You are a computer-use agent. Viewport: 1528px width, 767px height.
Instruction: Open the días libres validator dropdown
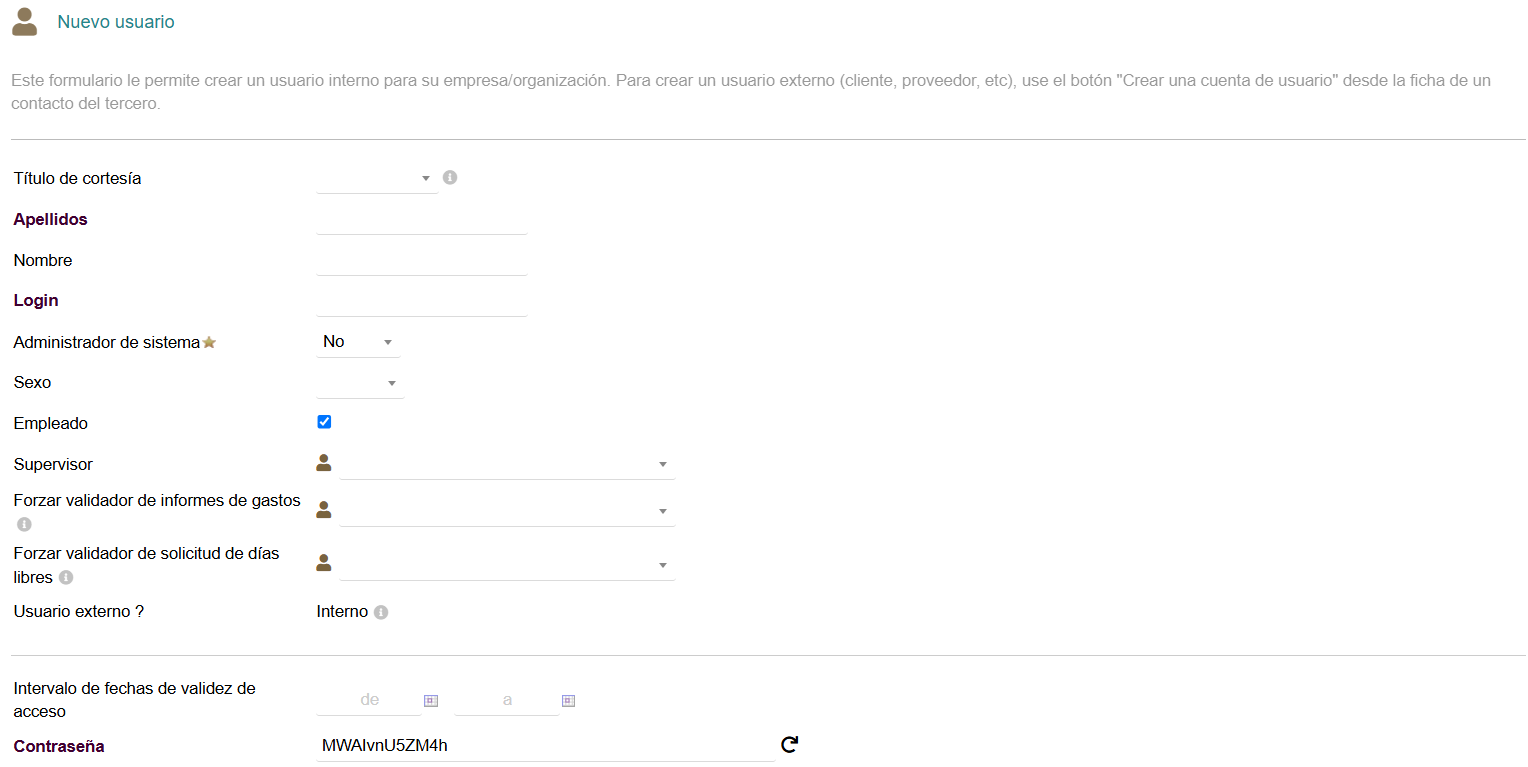pos(507,565)
